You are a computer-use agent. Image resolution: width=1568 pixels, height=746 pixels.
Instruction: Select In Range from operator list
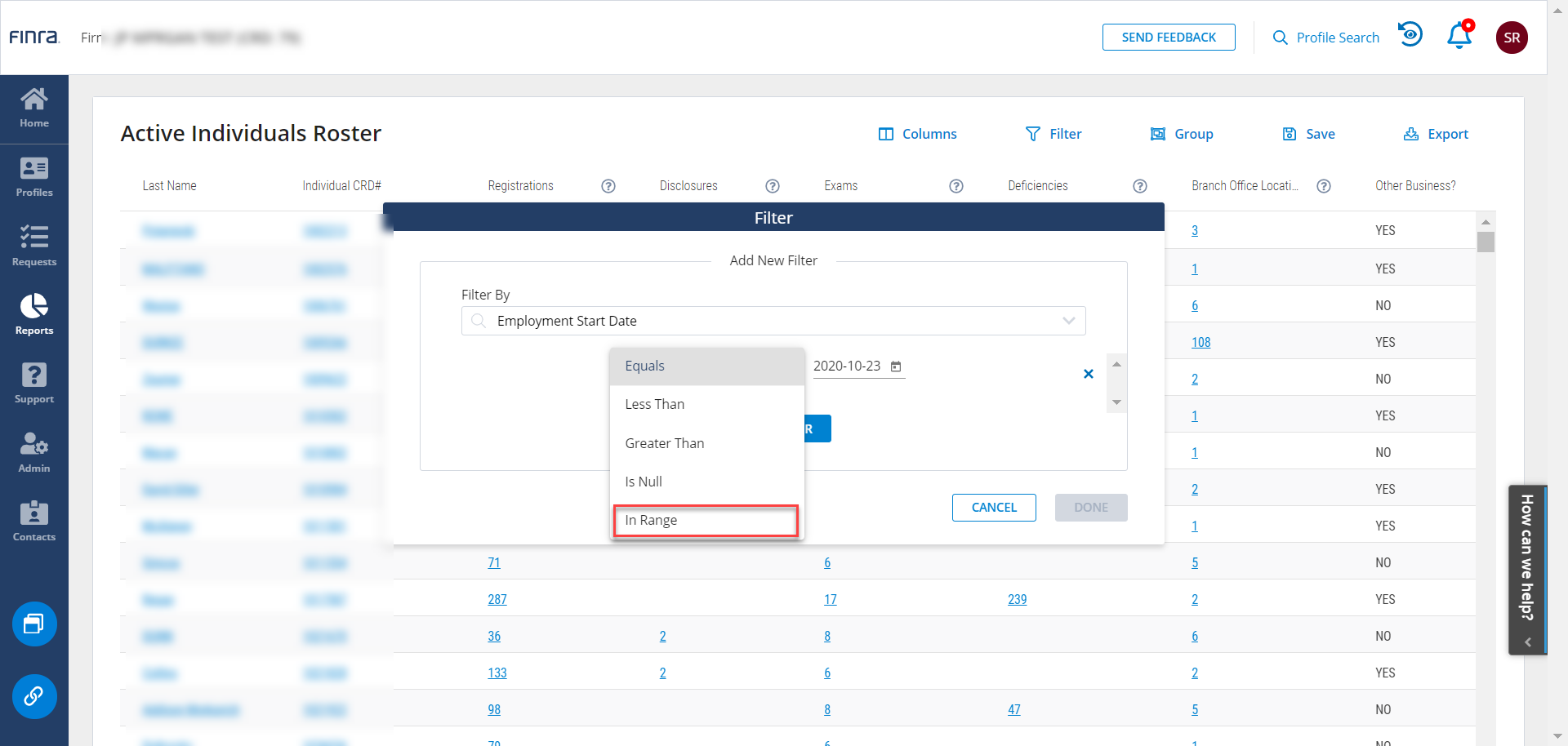click(x=705, y=521)
